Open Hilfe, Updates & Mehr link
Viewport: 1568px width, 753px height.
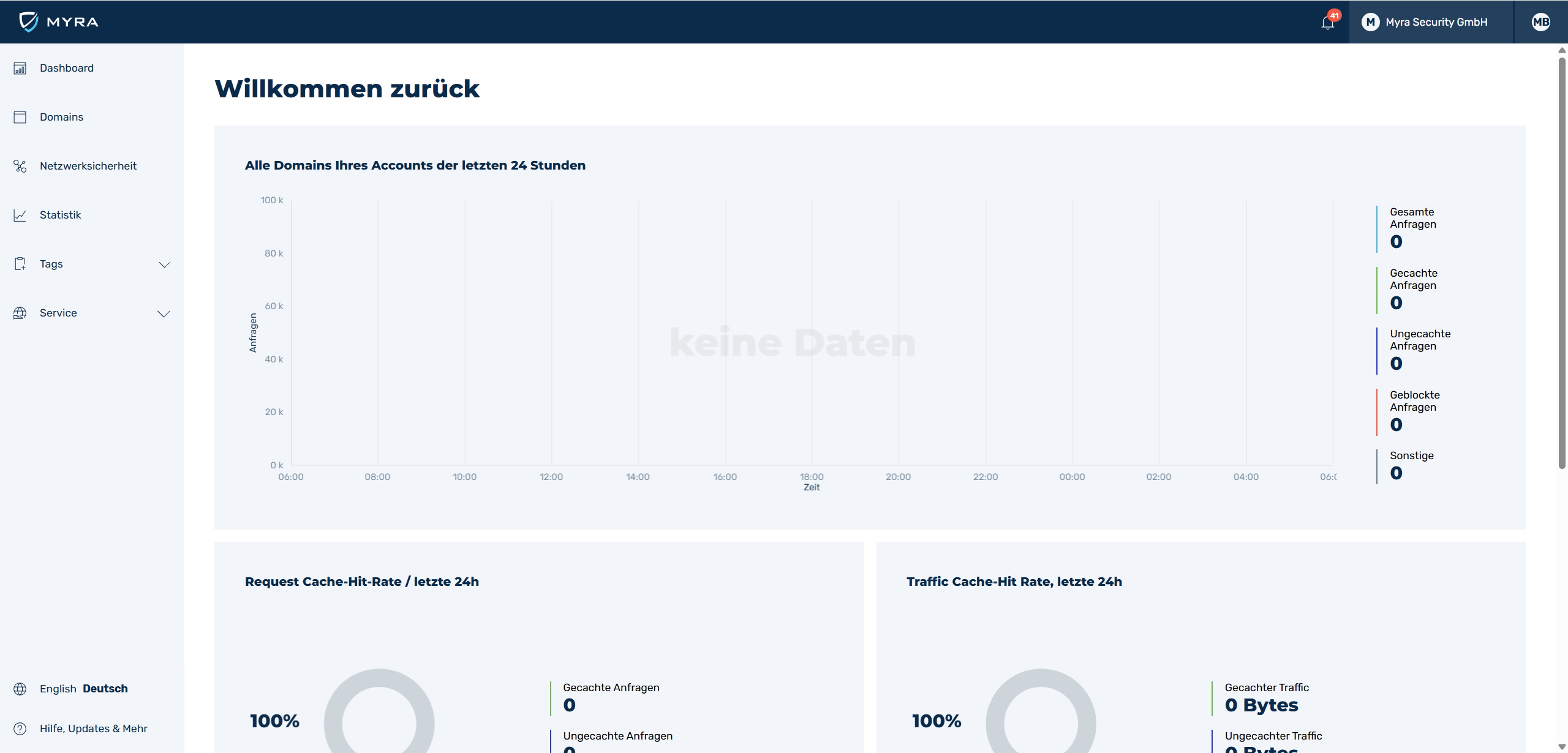pyautogui.click(x=94, y=729)
